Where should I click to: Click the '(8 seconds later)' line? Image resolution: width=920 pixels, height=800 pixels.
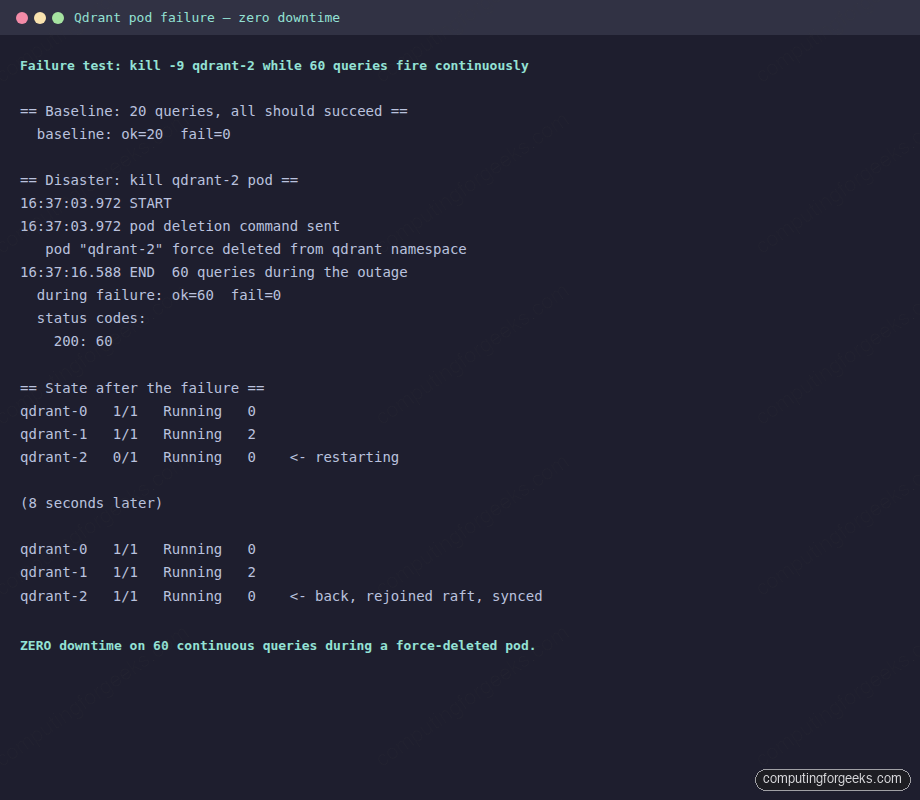point(91,504)
